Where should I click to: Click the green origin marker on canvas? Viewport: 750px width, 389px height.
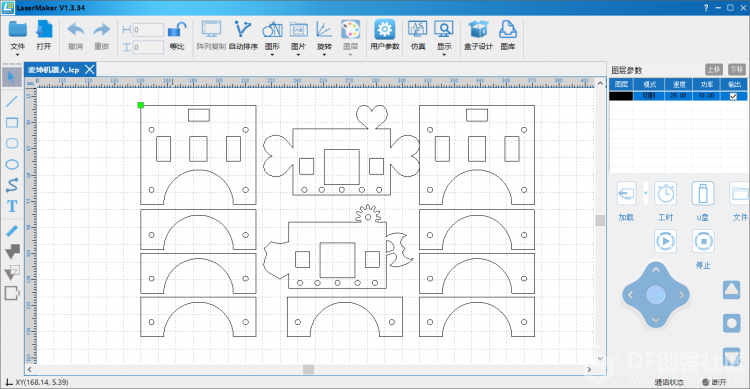[x=140, y=105]
